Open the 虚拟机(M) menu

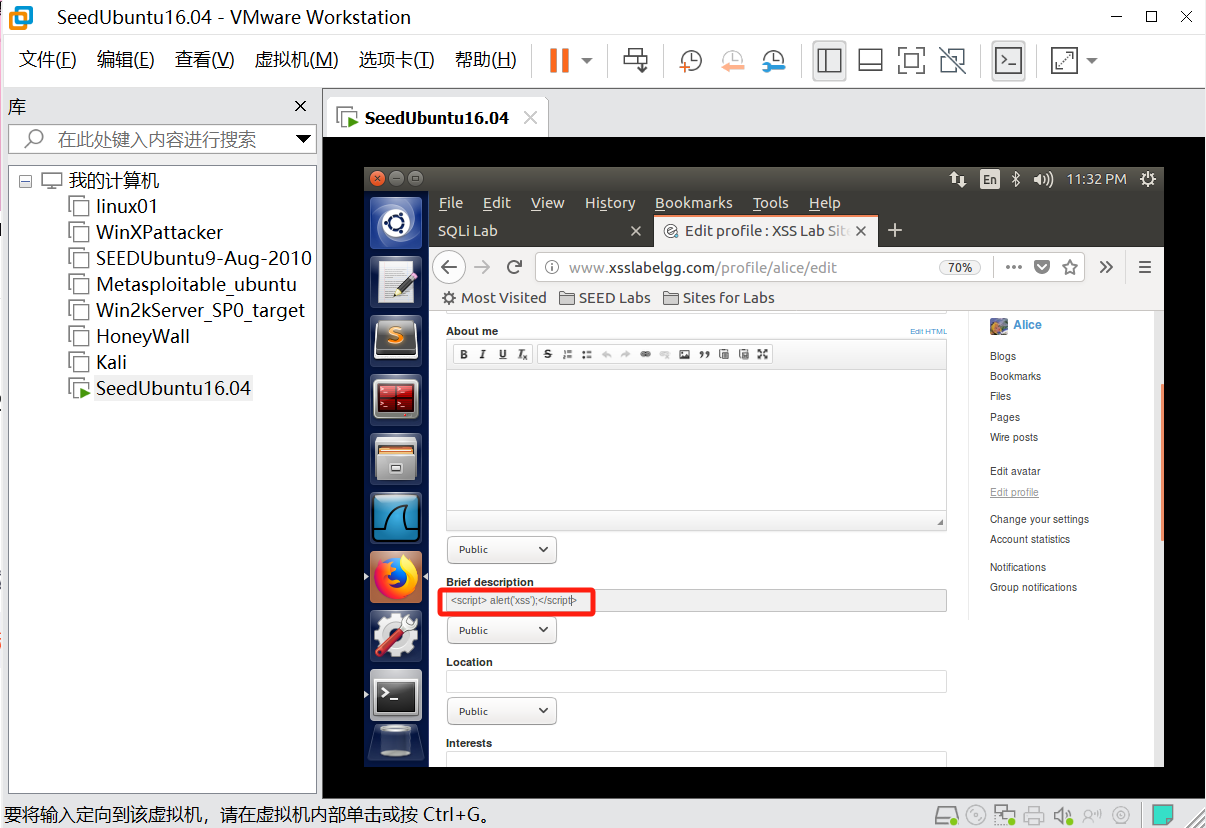pos(297,60)
